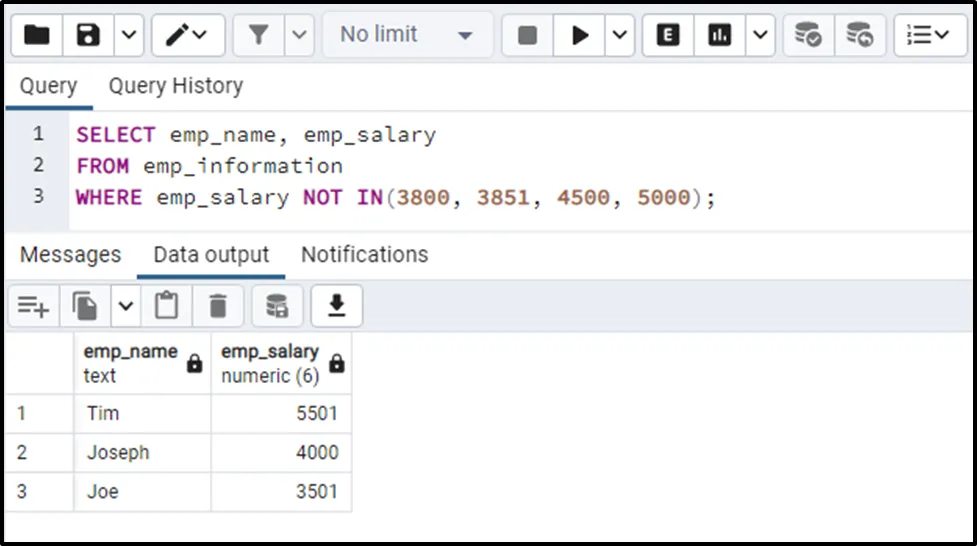Open the Messages tab
Viewport: 977px width, 546px height.
pyautogui.click(x=70, y=255)
